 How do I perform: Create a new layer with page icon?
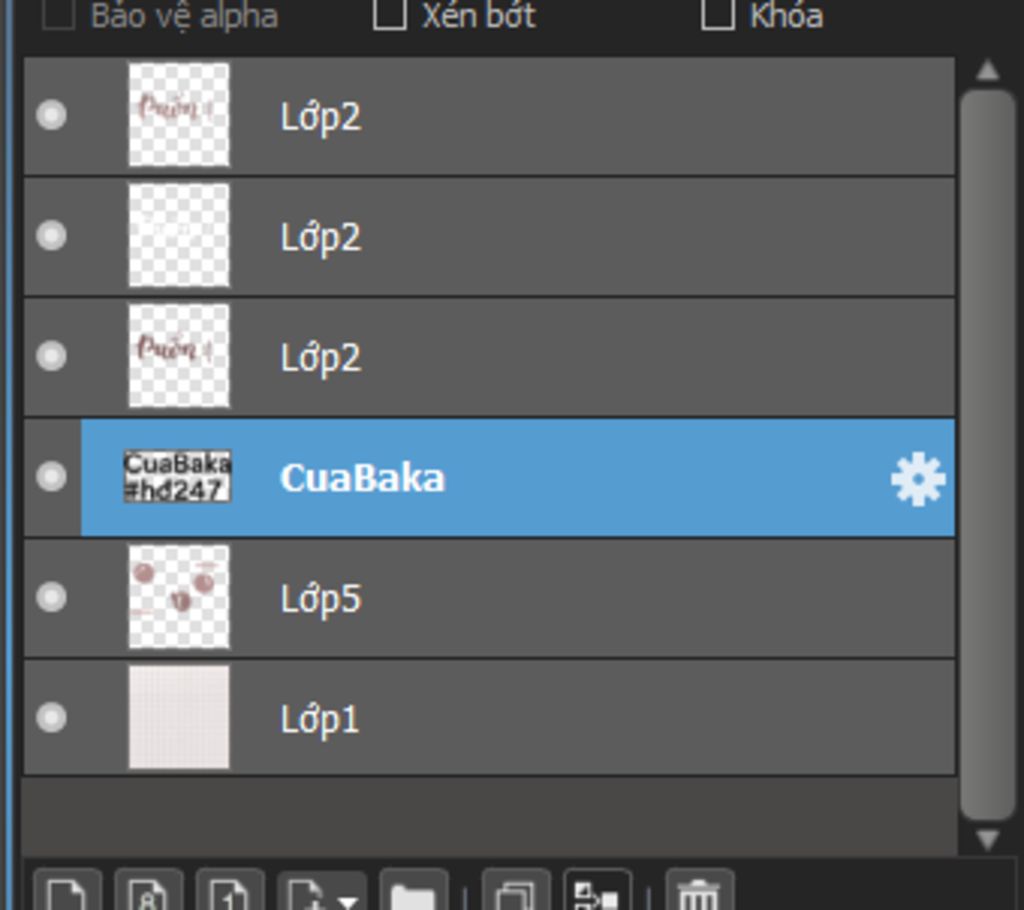[68, 890]
